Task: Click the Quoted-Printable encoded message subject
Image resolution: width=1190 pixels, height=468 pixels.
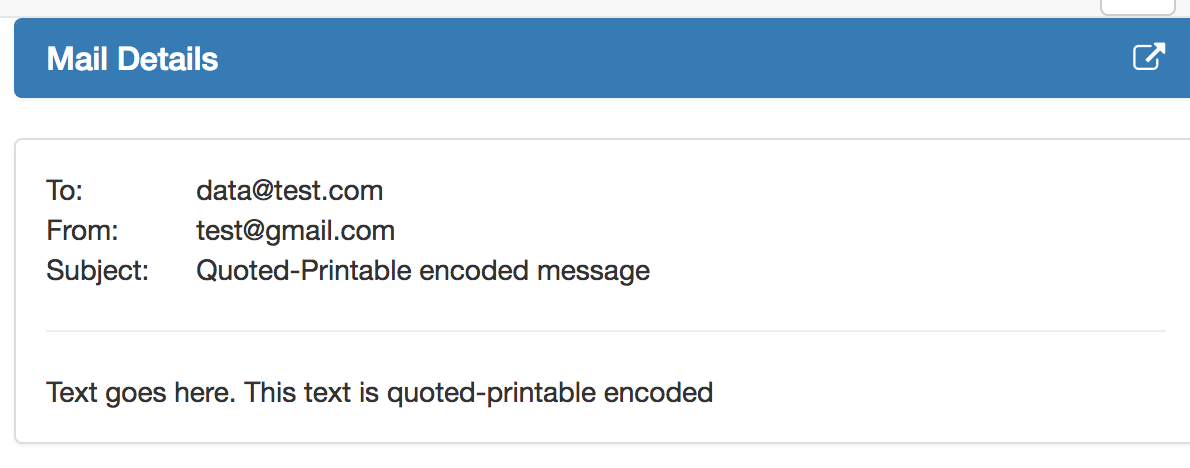Action: pos(423,271)
